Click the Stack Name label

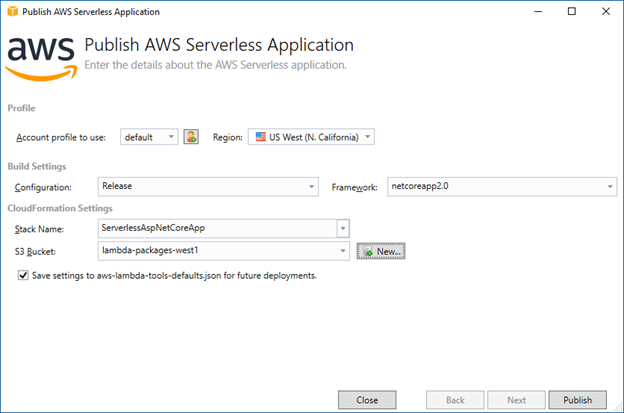coord(39,229)
